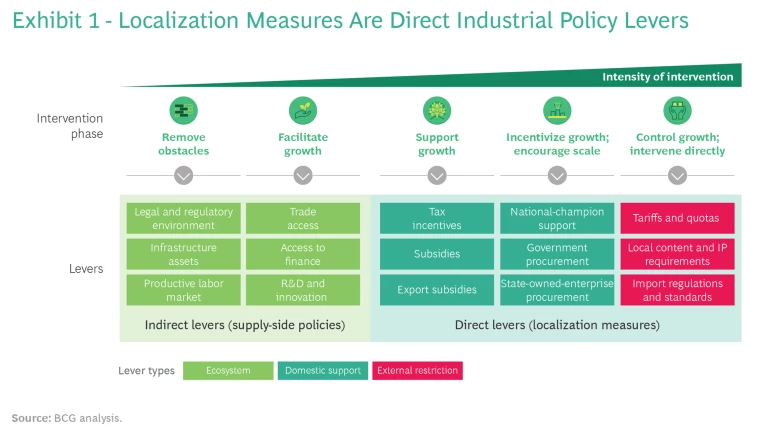
Task: Click the Support growth icon
Action: (x=437, y=111)
